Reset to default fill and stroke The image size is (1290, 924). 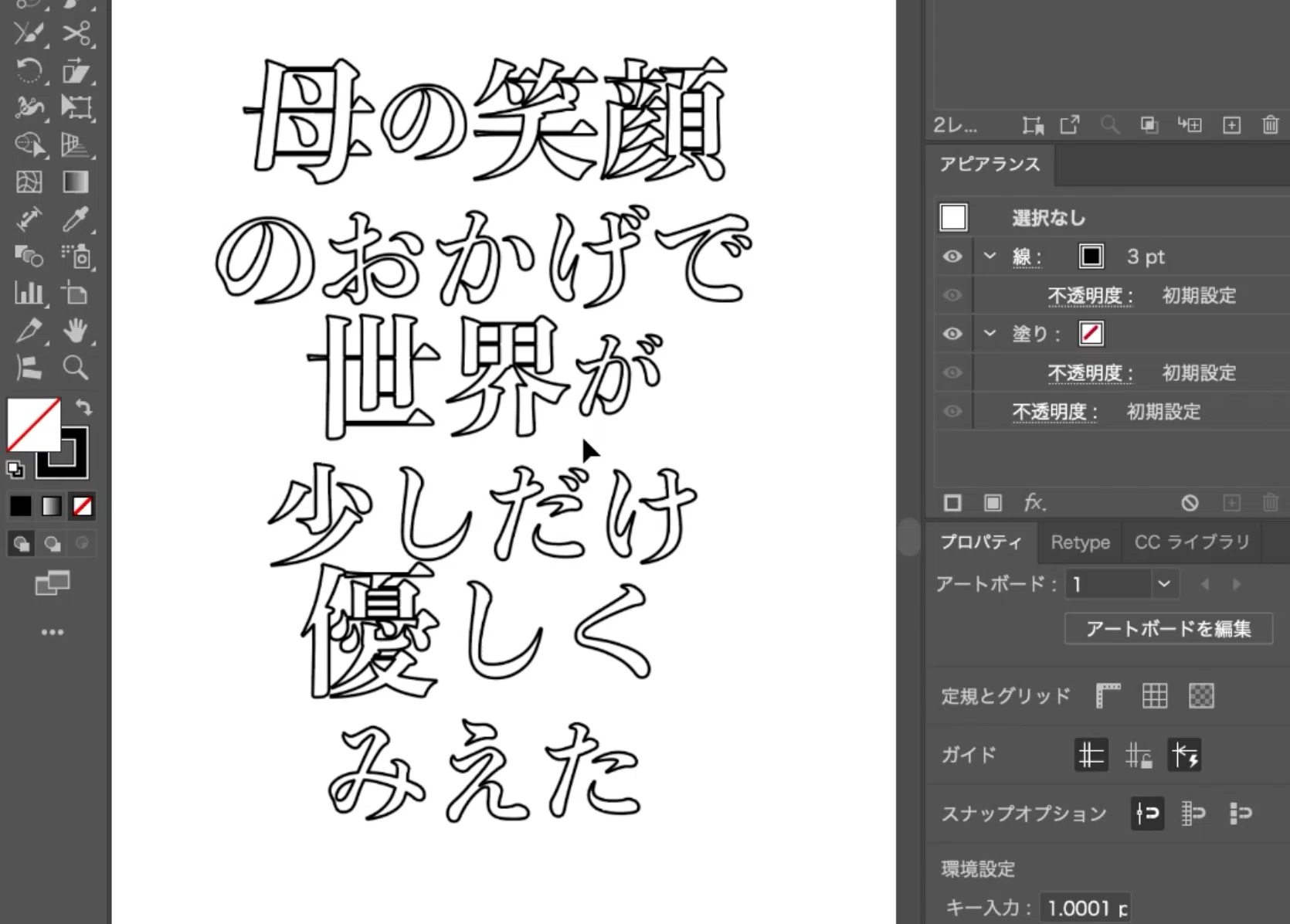tap(15, 469)
